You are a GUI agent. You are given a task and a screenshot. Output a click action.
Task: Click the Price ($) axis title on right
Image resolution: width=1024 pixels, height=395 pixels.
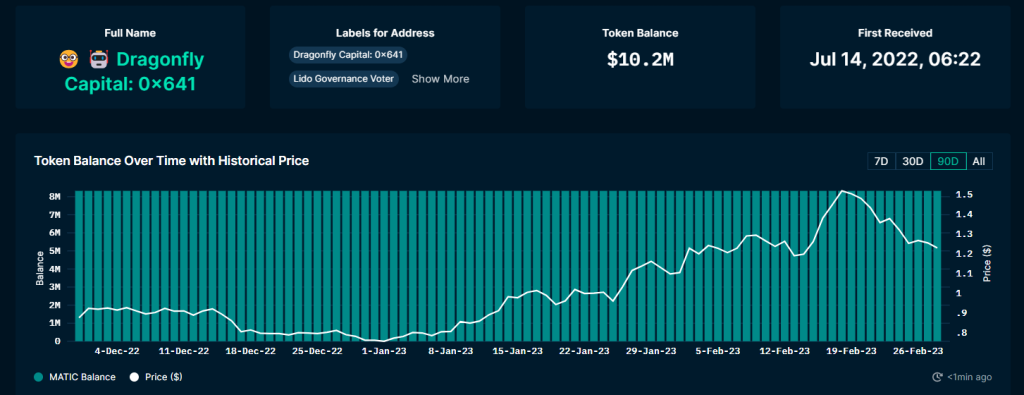(x=987, y=263)
